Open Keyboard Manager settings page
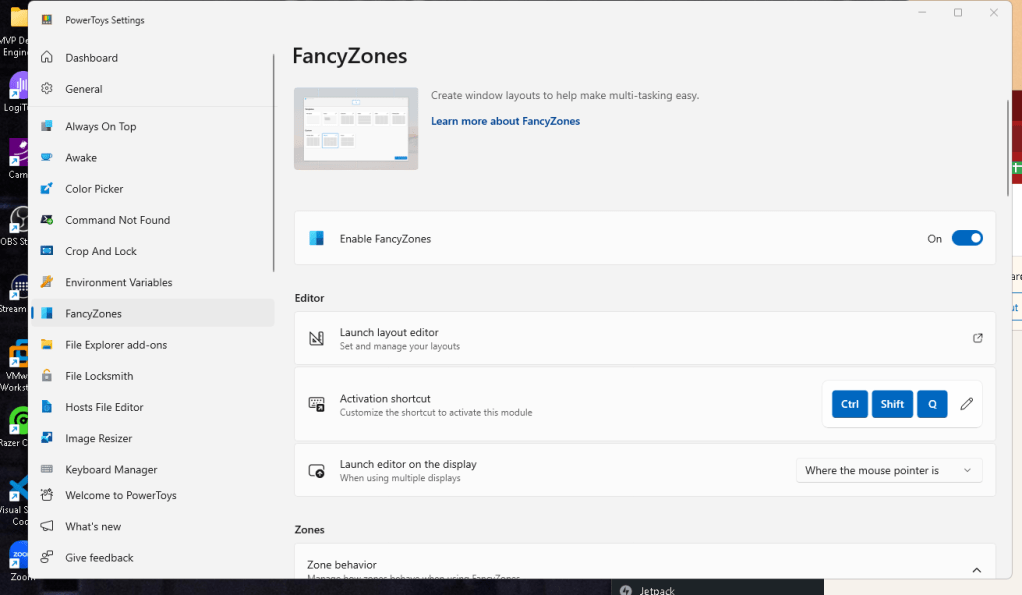This screenshot has height=595, width=1022. pos(153,469)
